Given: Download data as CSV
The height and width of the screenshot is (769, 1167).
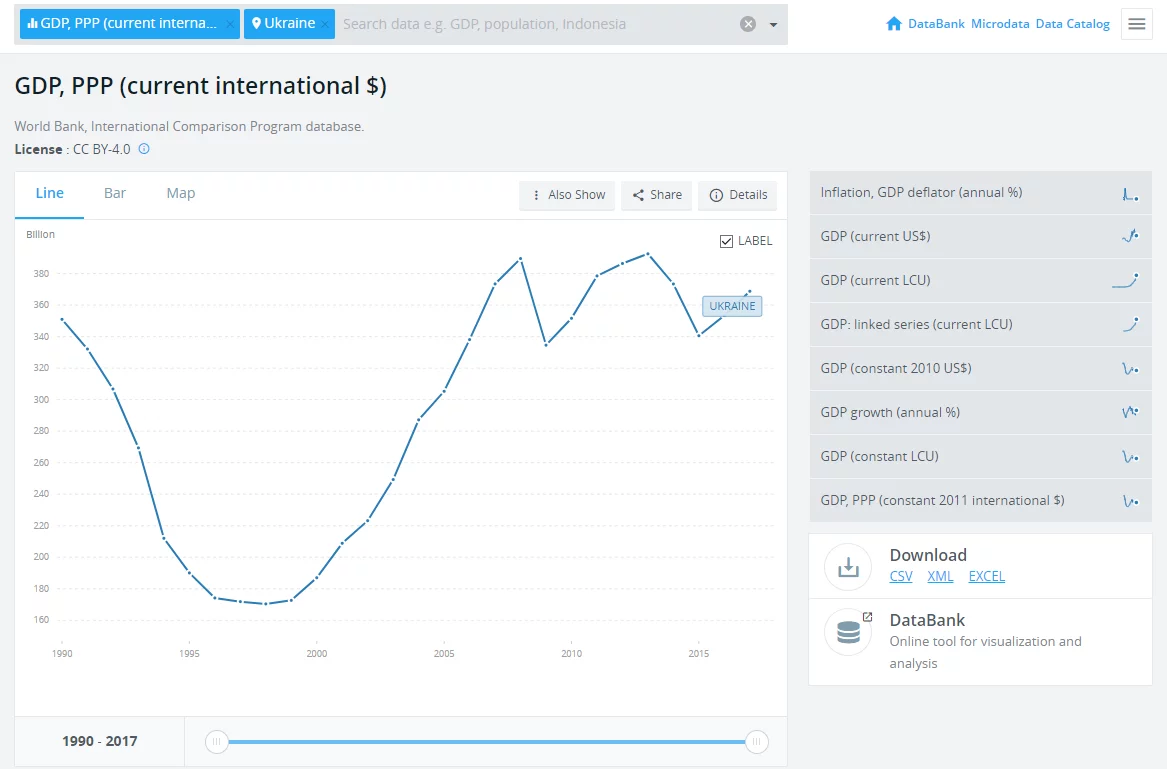Looking at the screenshot, I should 901,576.
